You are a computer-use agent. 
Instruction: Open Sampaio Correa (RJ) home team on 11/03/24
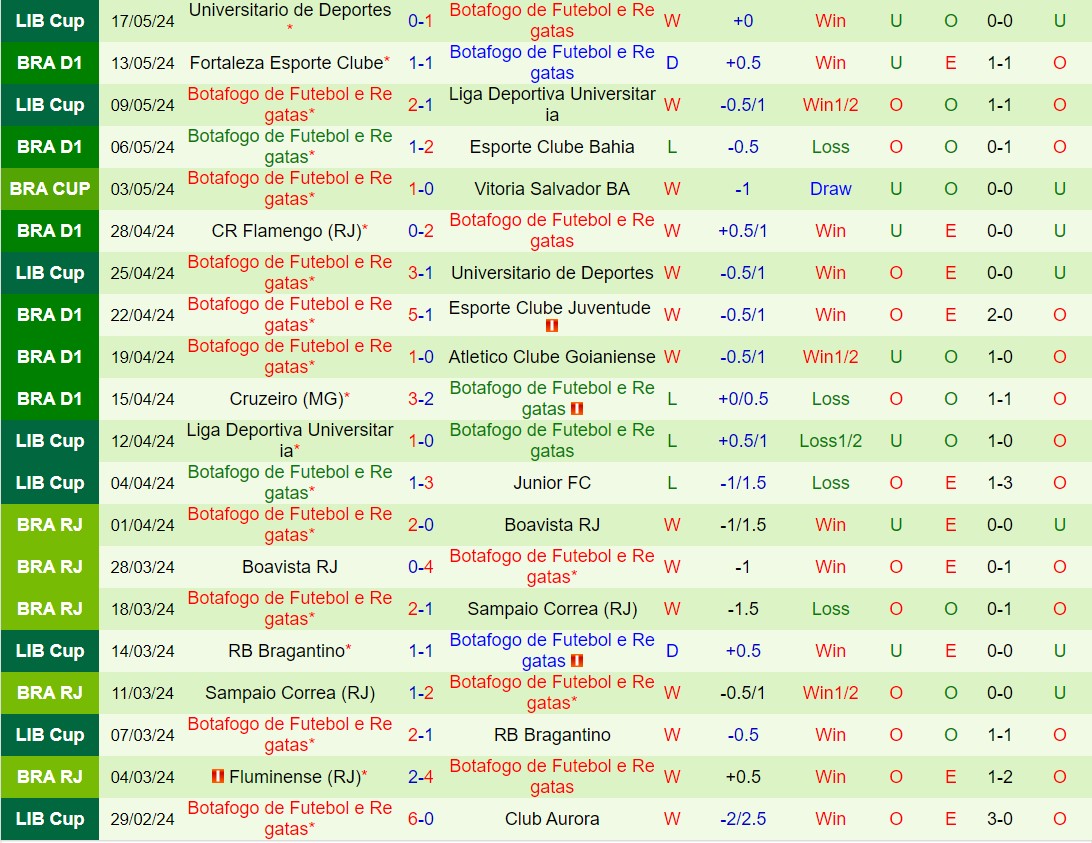tap(290, 693)
